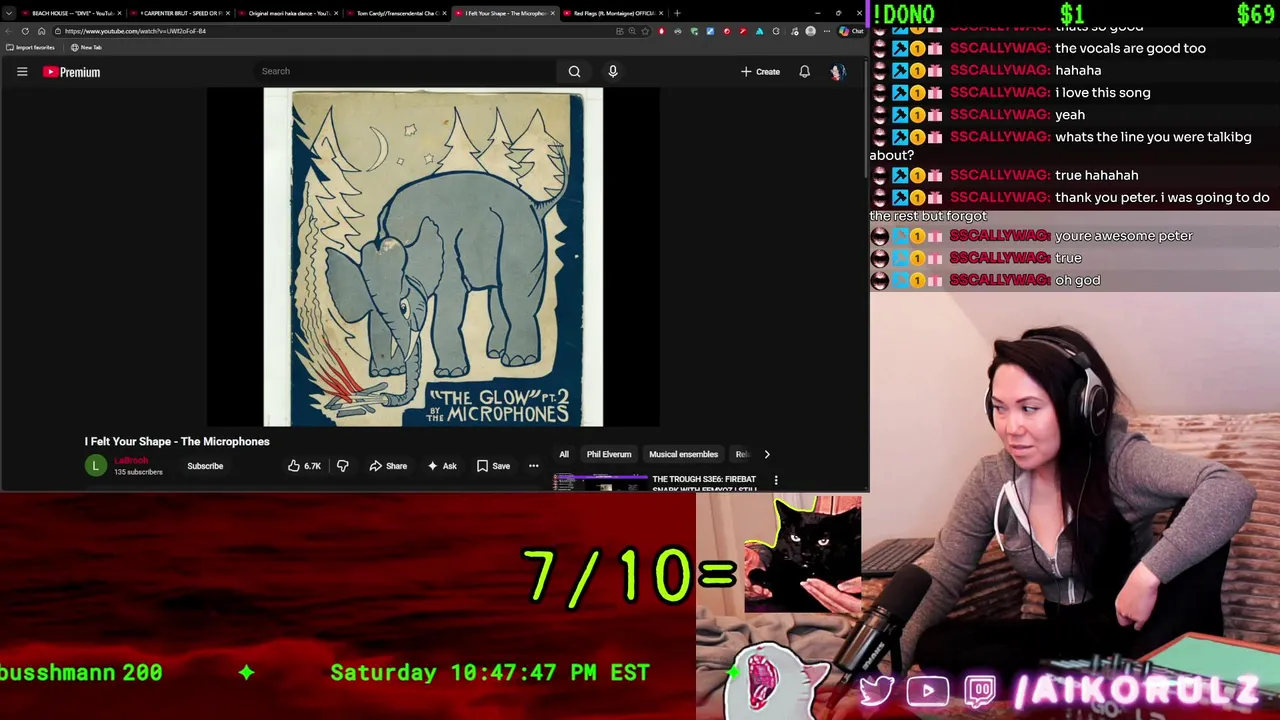Share the I Felt Your Shape video

pos(388,466)
